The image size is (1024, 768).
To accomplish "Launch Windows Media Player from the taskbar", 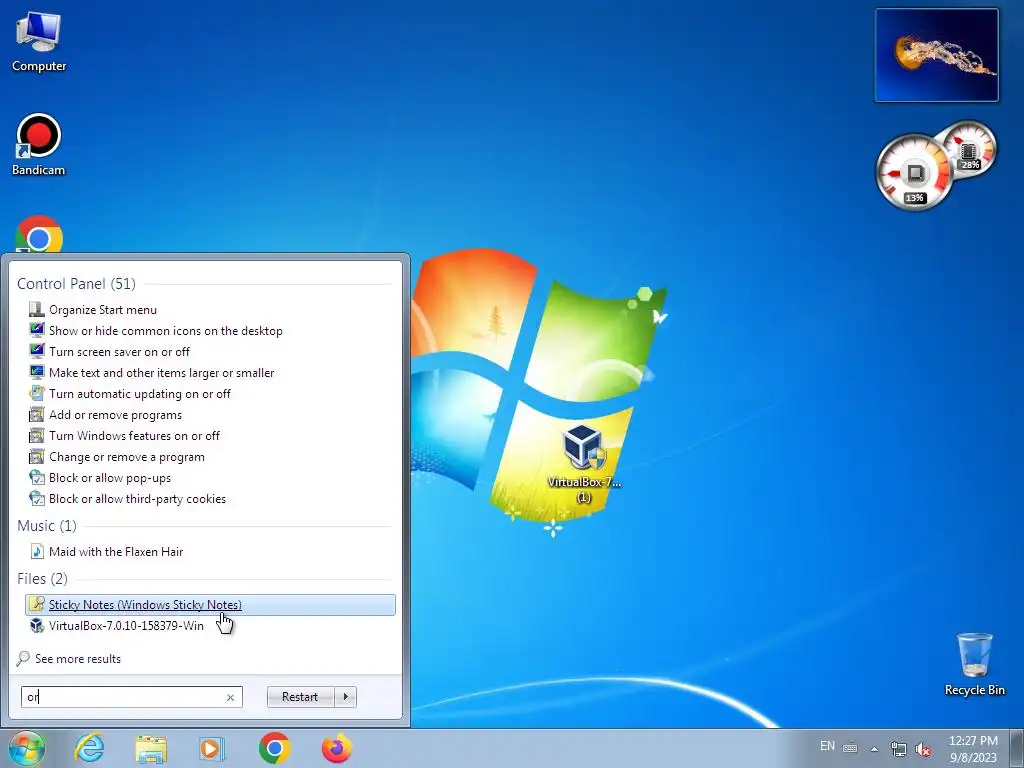I will coord(212,748).
